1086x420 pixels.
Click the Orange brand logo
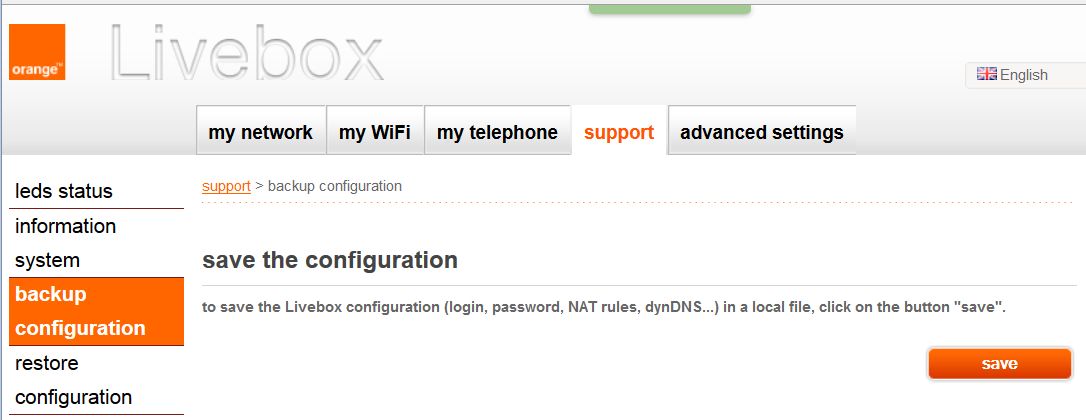pos(37,52)
